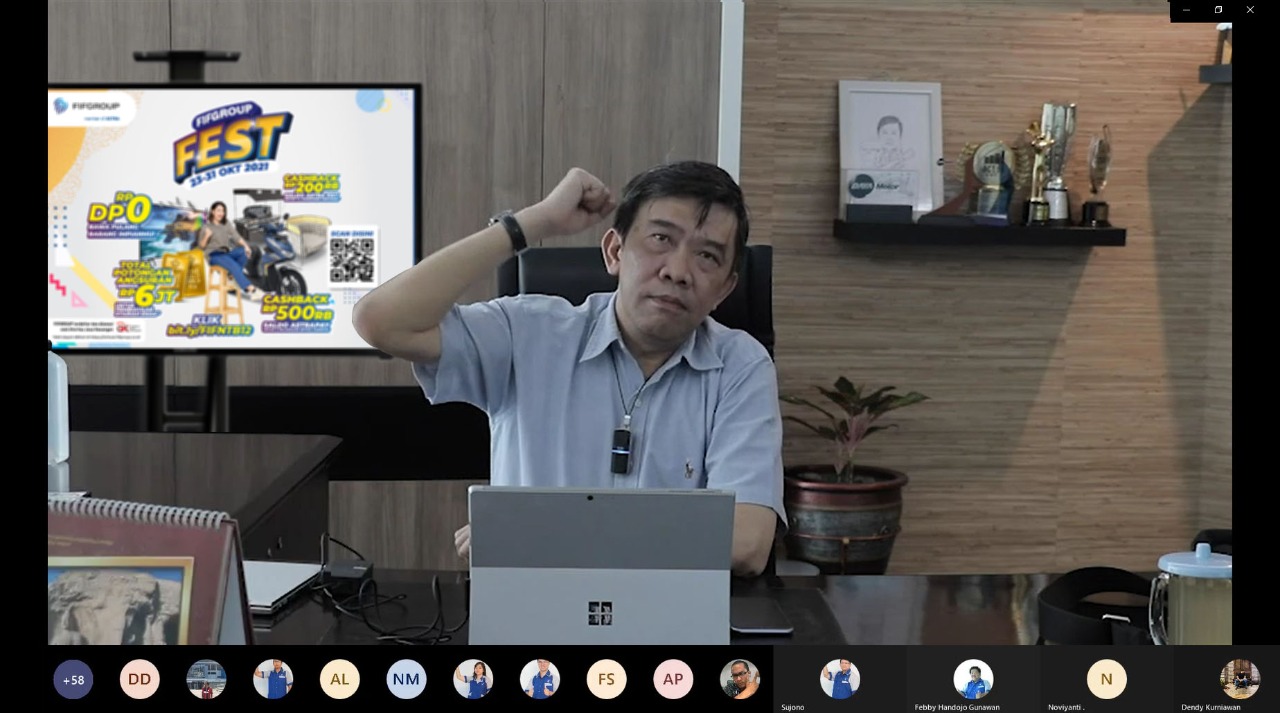The image size is (1280, 713).
Task: Click the woman-in-blue participant avatar
Action: (473, 679)
